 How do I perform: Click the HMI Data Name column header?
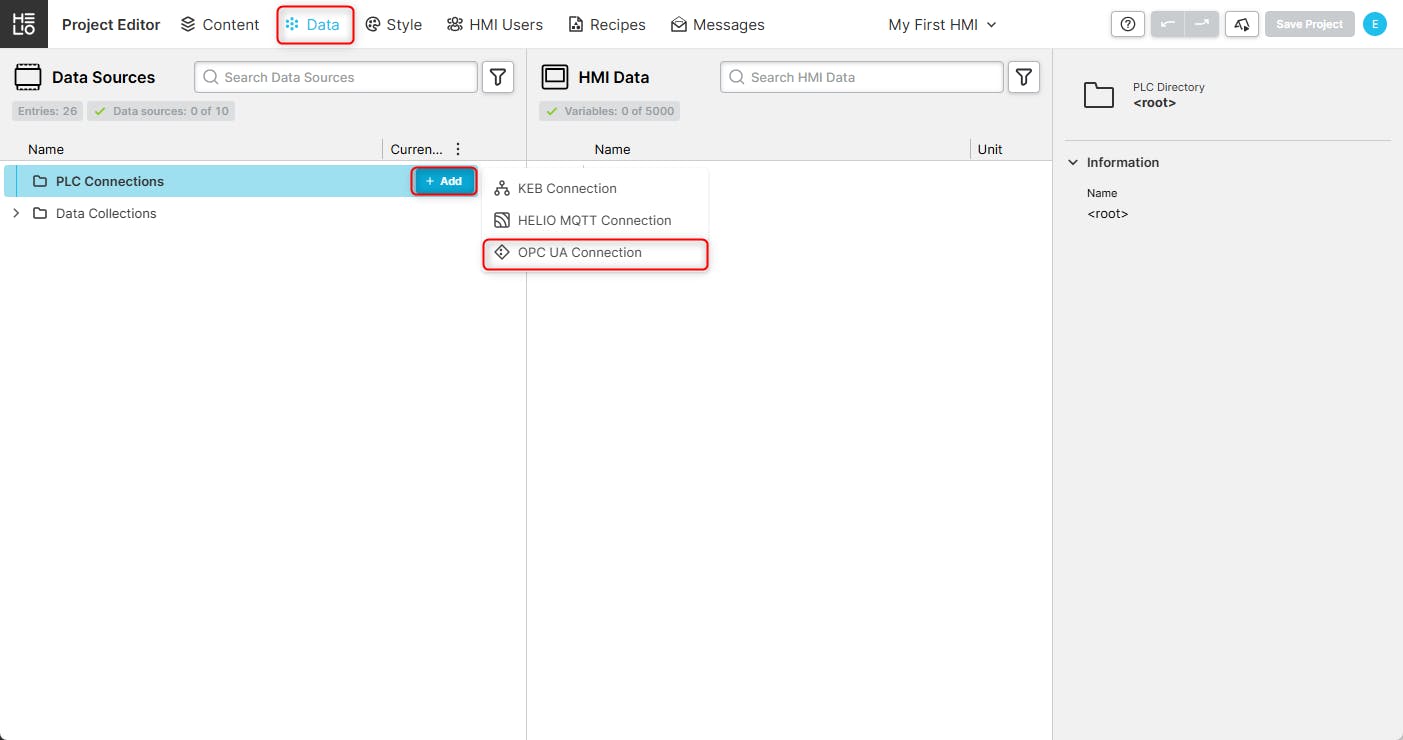coord(612,149)
